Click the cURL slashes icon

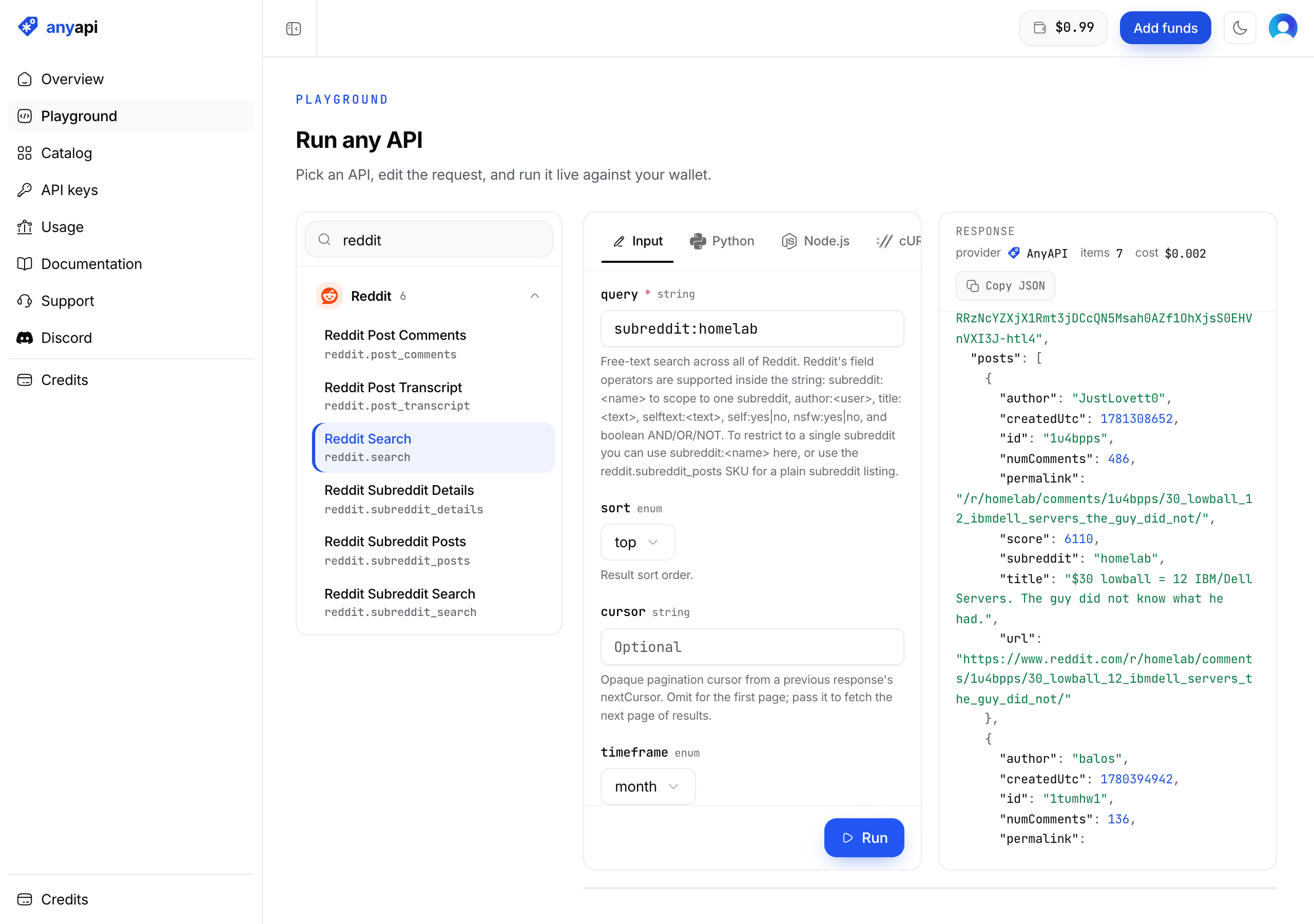[x=884, y=241]
